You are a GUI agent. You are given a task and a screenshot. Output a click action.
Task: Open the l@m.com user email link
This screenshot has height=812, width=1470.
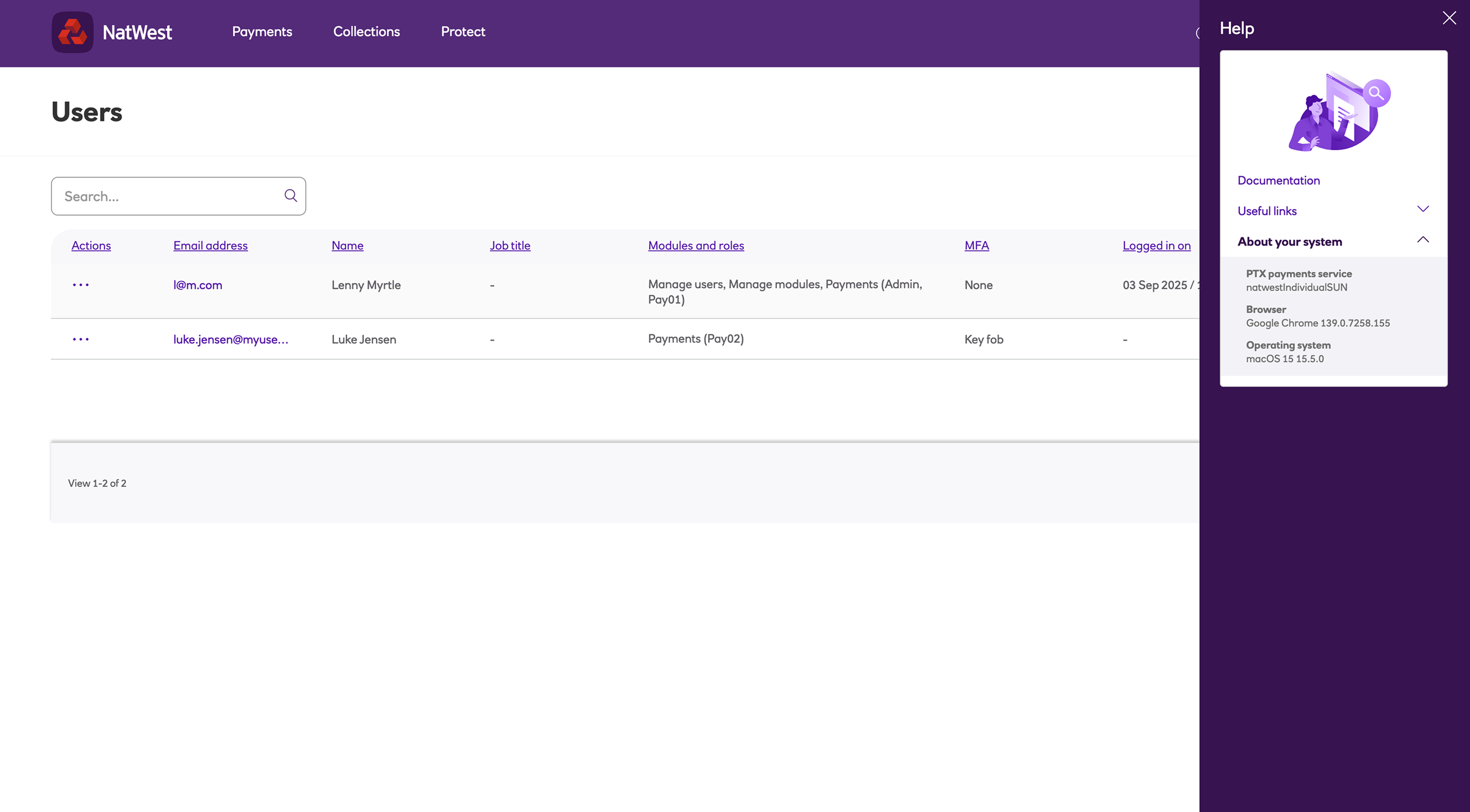pos(197,285)
